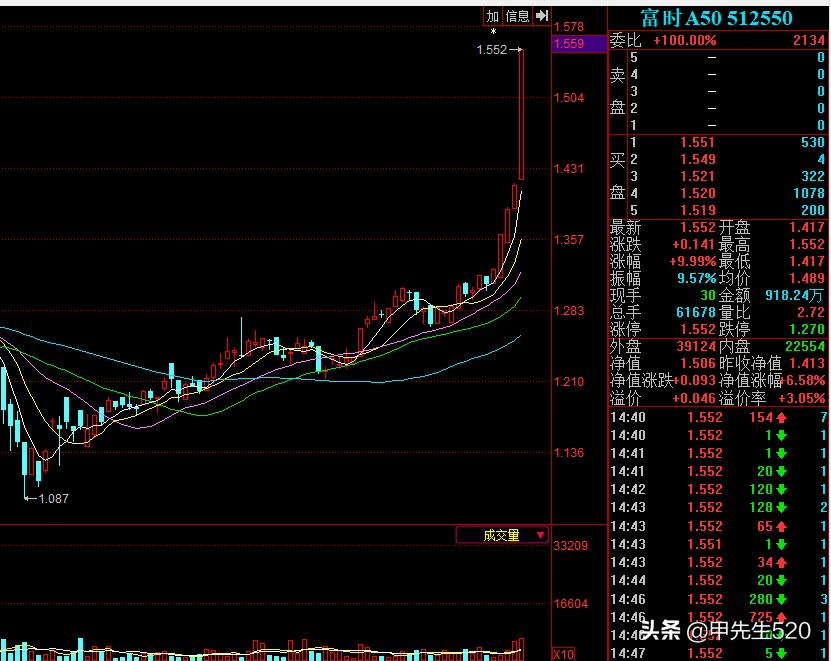Click the 1.357 price axis label

click(x=568, y=240)
